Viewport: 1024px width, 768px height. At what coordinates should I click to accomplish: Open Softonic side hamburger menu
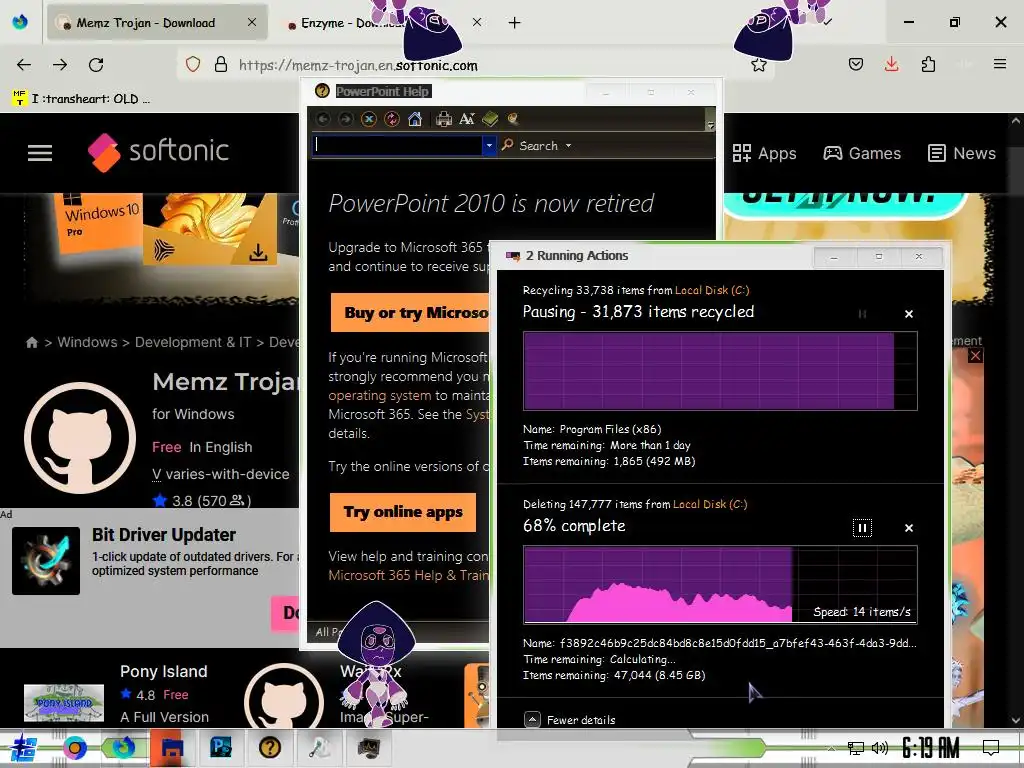point(40,153)
